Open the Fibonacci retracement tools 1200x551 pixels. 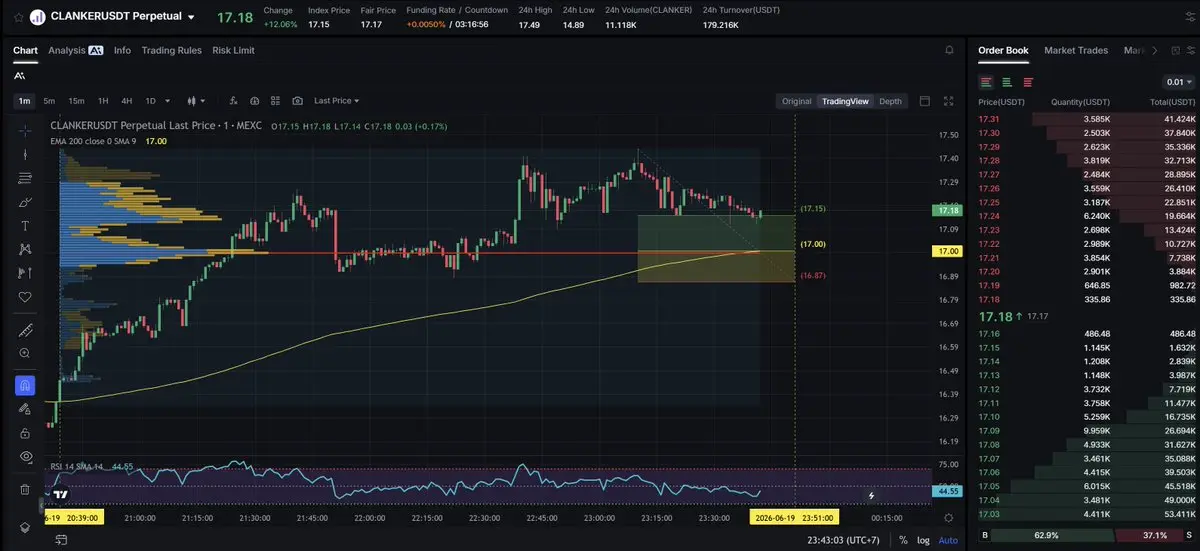tap(25, 178)
